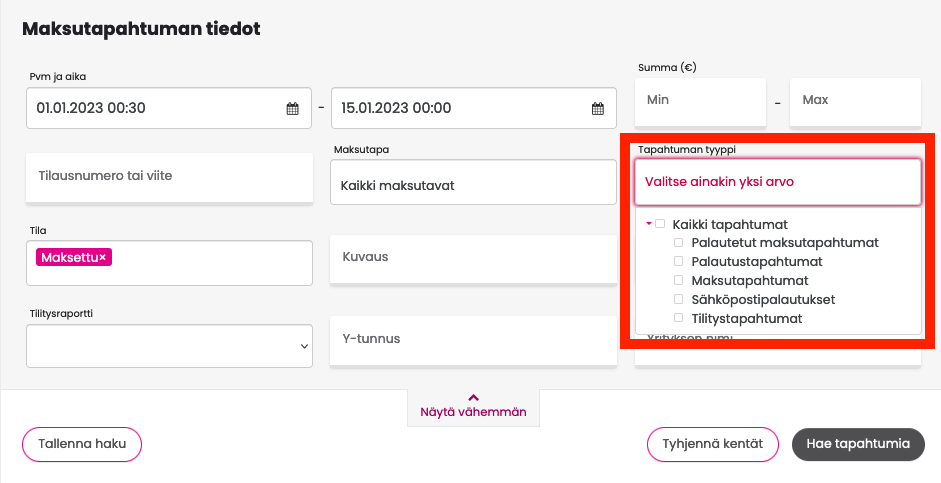941x483 pixels.
Task: Focus the Tilausnumero tai viite field
Action: [169, 177]
